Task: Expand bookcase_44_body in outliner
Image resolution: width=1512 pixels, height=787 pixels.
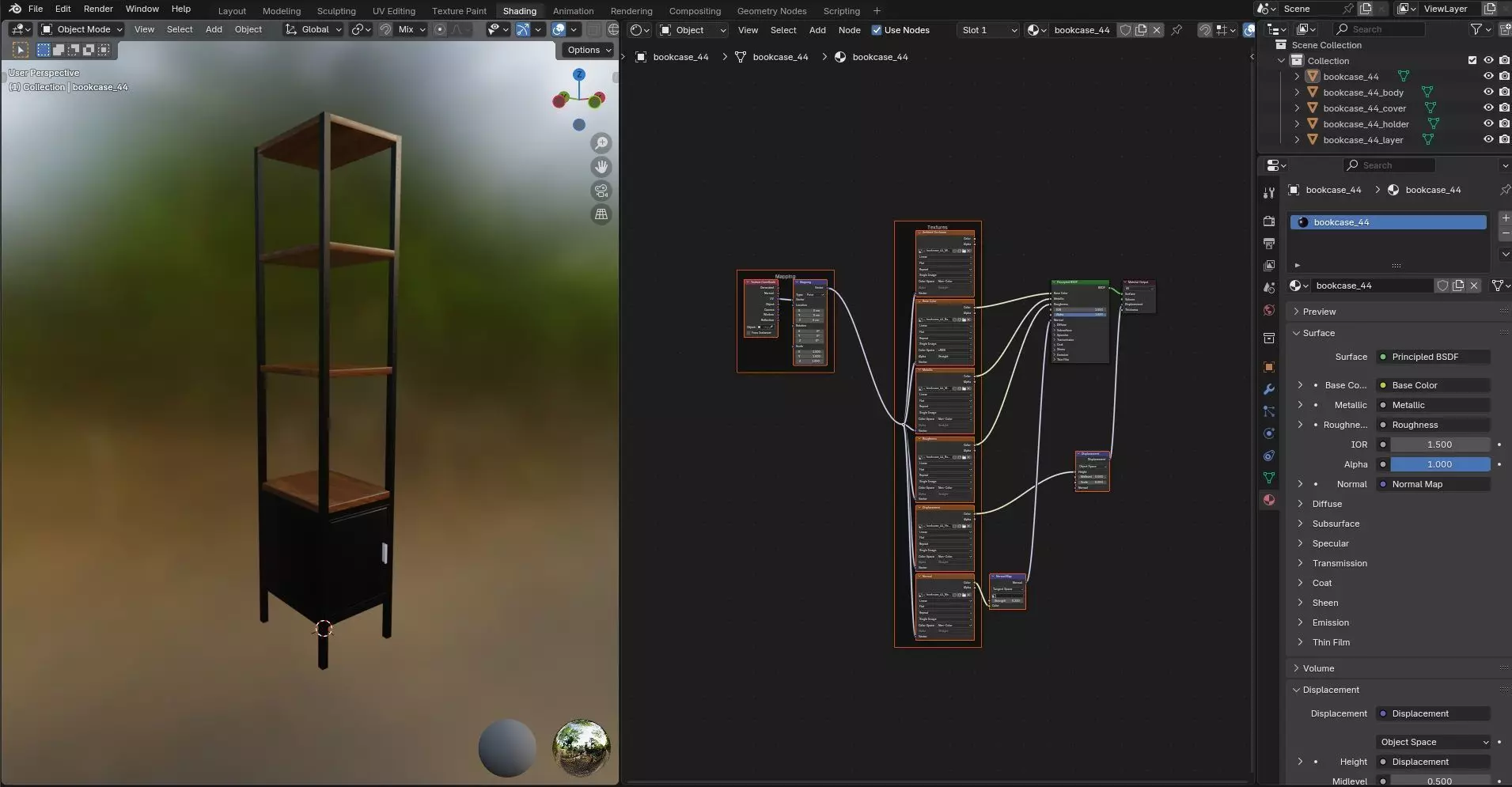Action: tap(1297, 92)
